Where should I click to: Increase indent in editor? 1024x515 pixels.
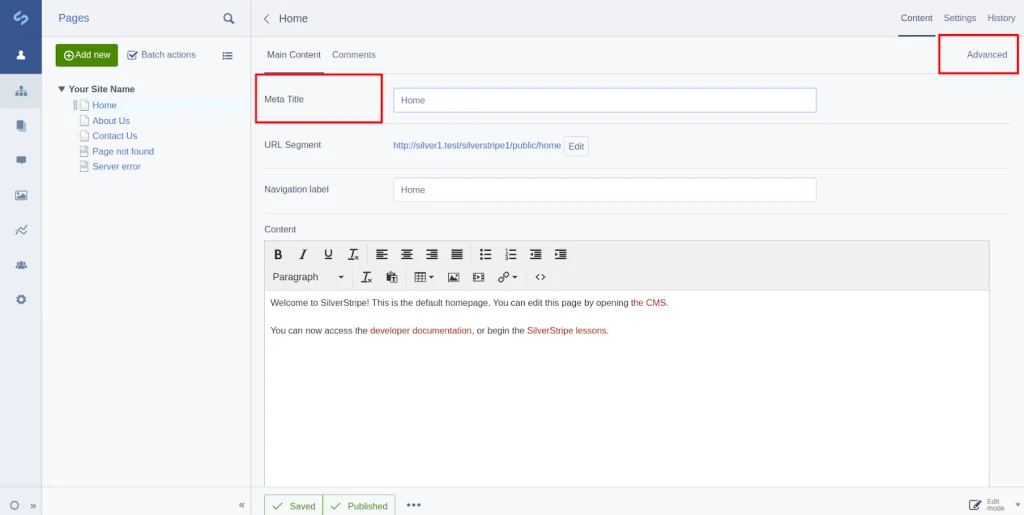pos(560,254)
